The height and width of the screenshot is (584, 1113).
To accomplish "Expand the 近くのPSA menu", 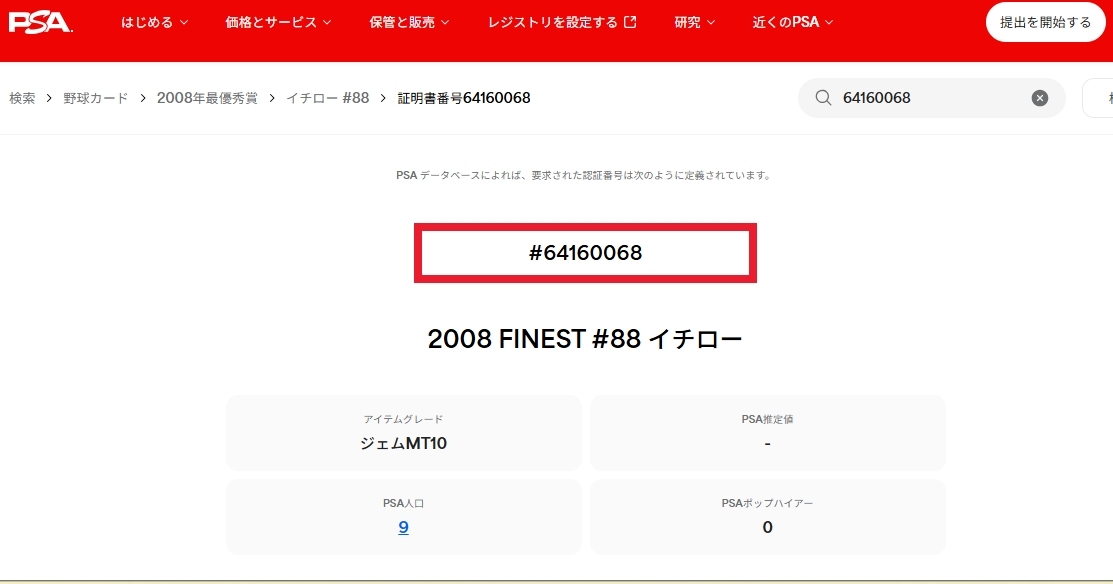I will [x=793, y=22].
